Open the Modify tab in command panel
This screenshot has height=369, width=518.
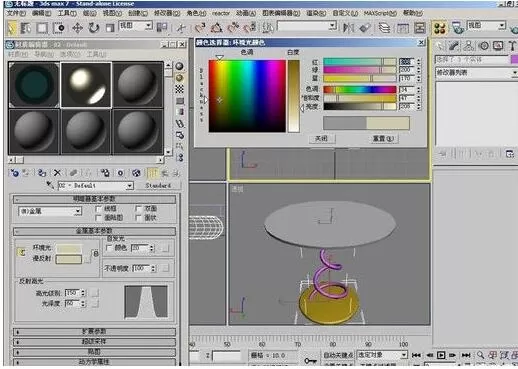click(454, 46)
